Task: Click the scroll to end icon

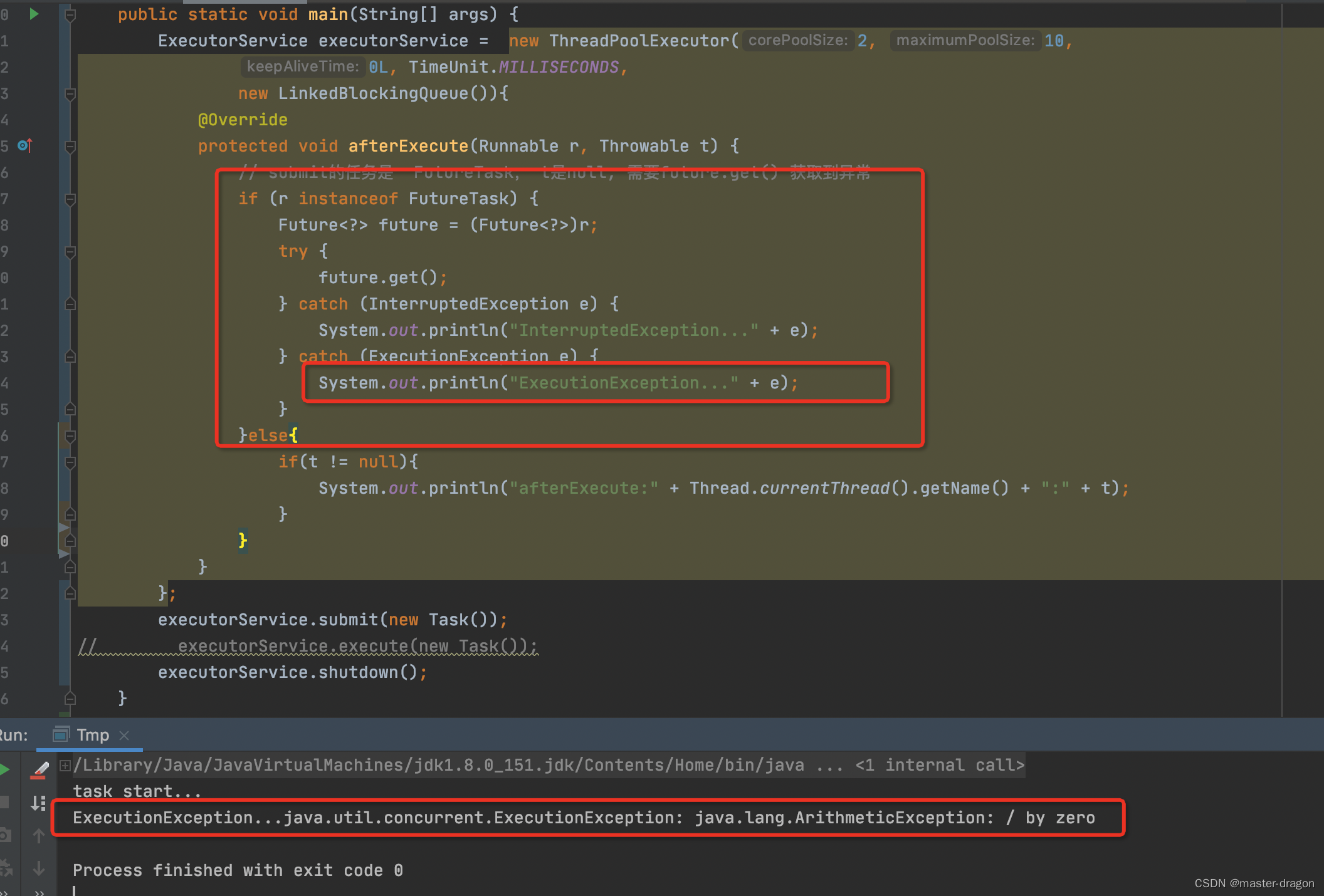Action: [39, 803]
